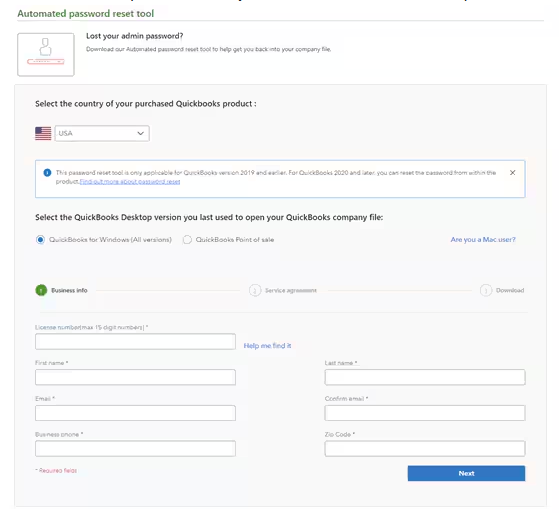
Task: Click the password reset tool thumbnail image
Action: (x=46, y=55)
